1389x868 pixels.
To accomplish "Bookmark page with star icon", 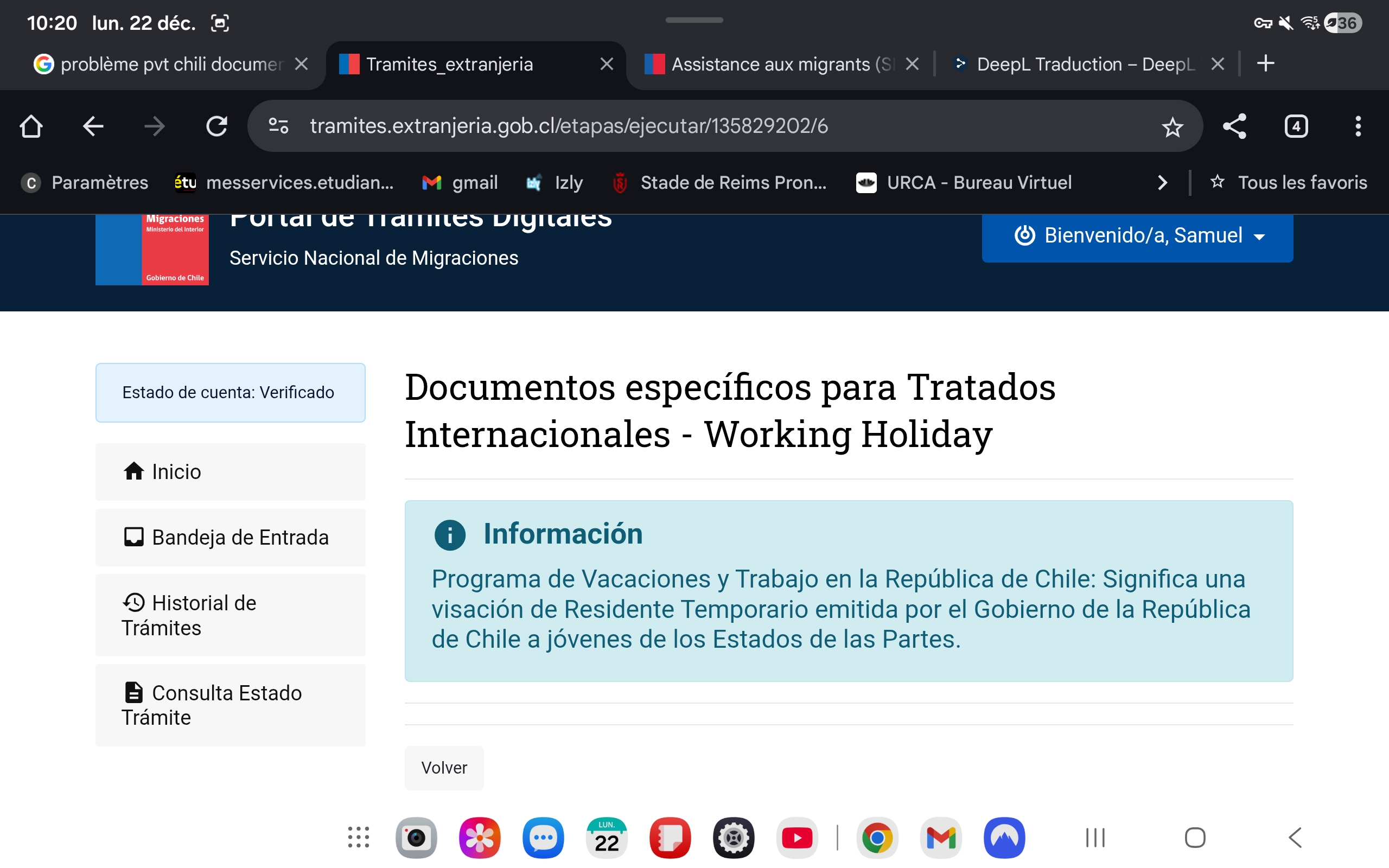I will click(x=1172, y=126).
